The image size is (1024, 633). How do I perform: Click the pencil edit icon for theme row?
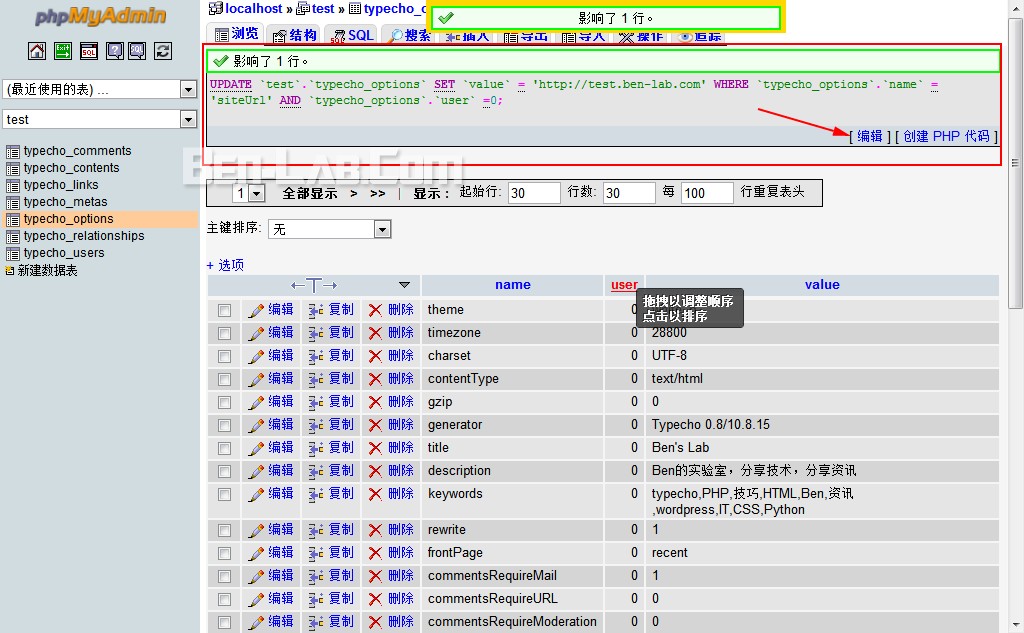(x=256, y=310)
